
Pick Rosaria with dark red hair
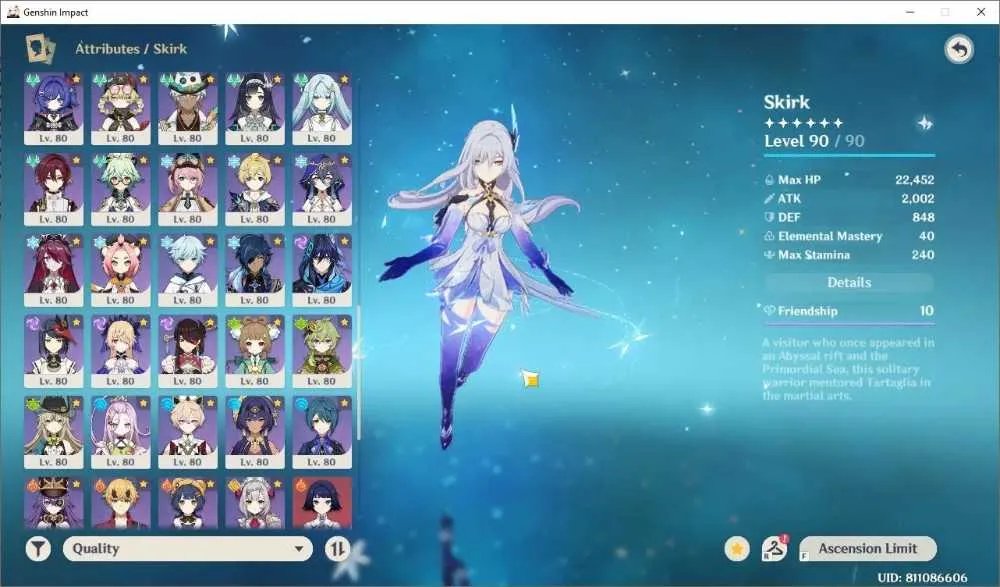click(54, 271)
